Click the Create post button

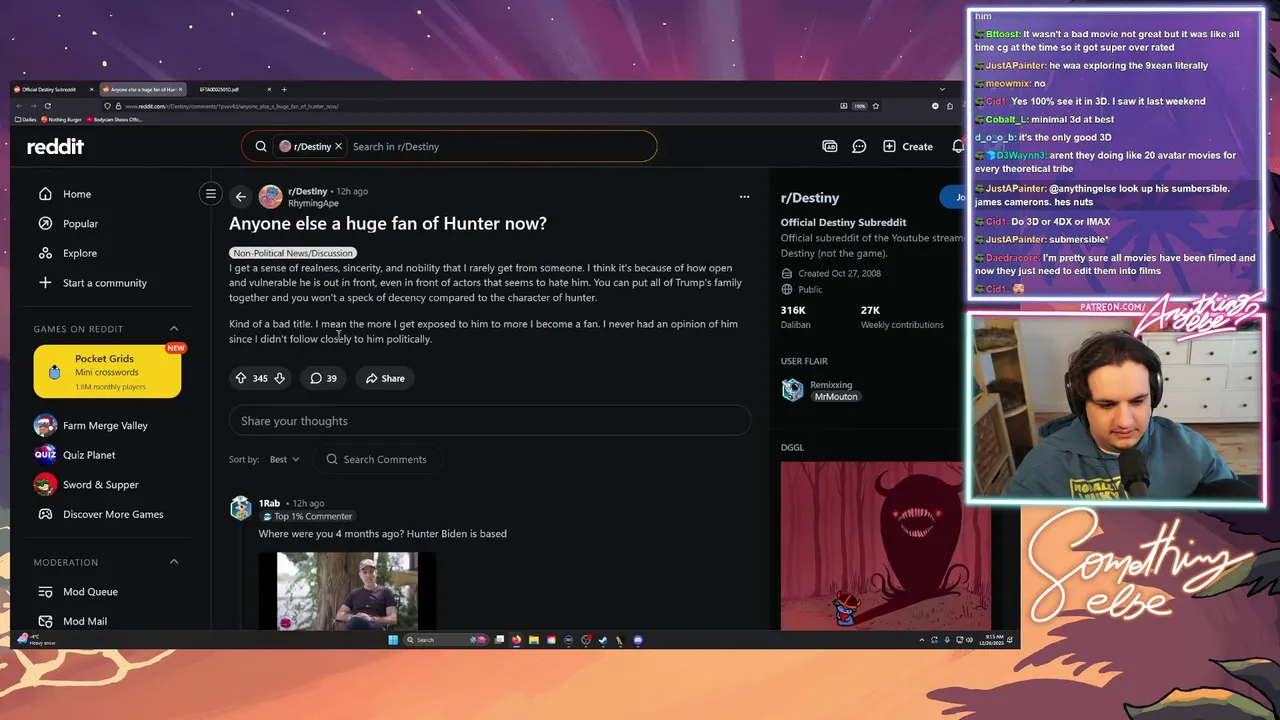(x=908, y=146)
